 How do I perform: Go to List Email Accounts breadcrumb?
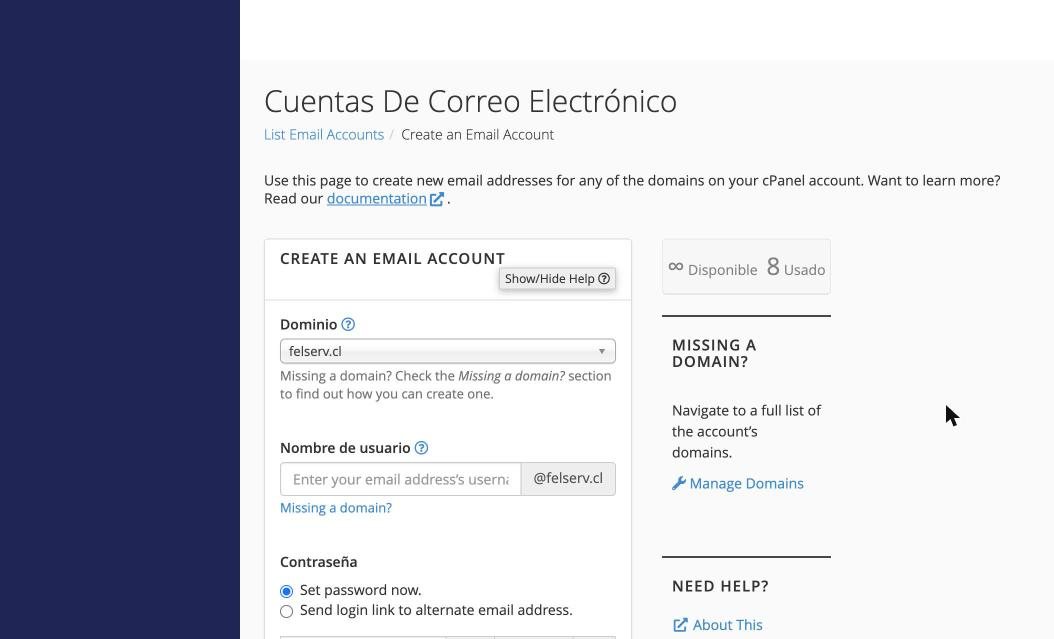point(324,134)
